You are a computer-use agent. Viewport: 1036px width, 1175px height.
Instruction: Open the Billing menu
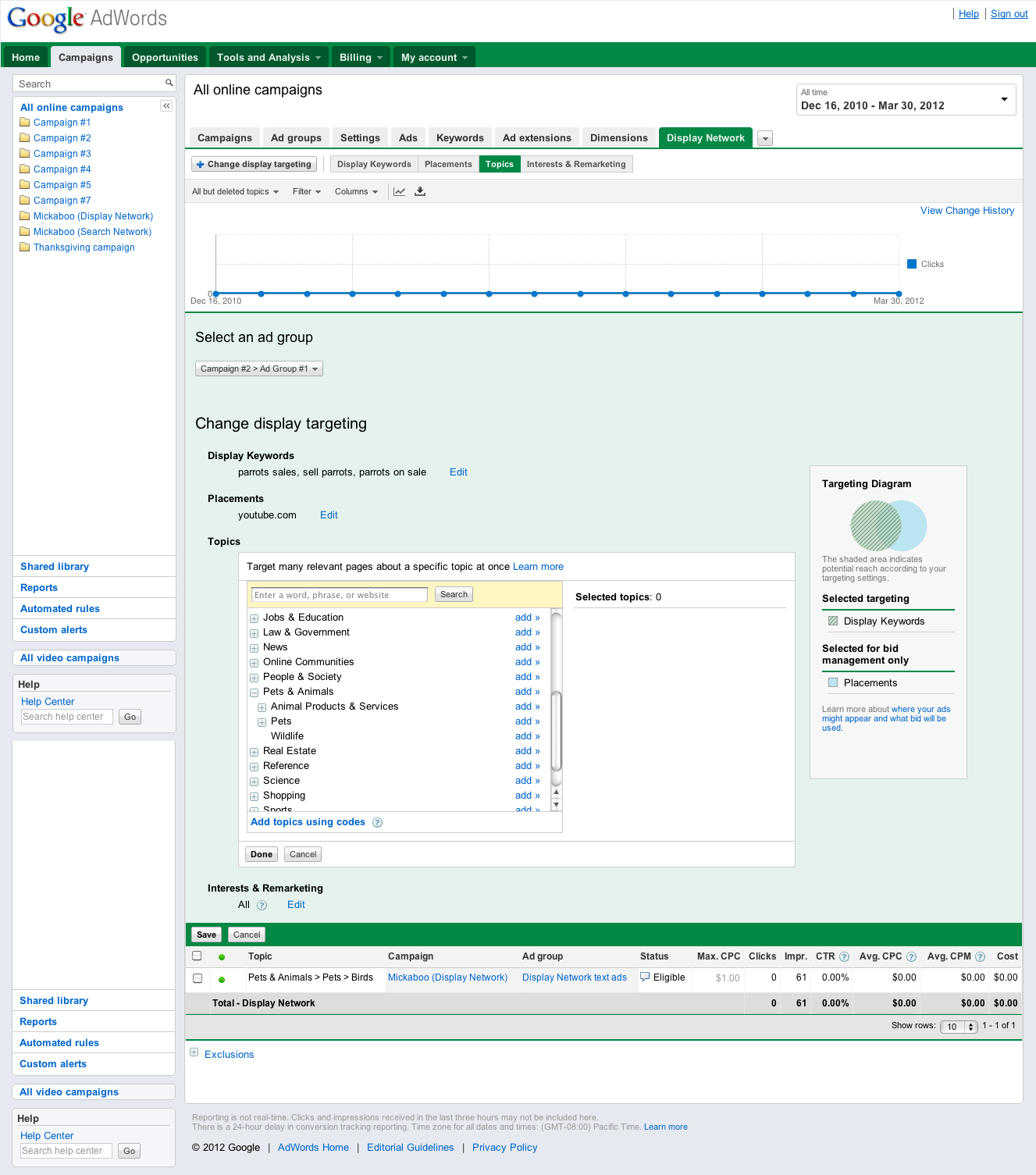(x=361, y=57)
